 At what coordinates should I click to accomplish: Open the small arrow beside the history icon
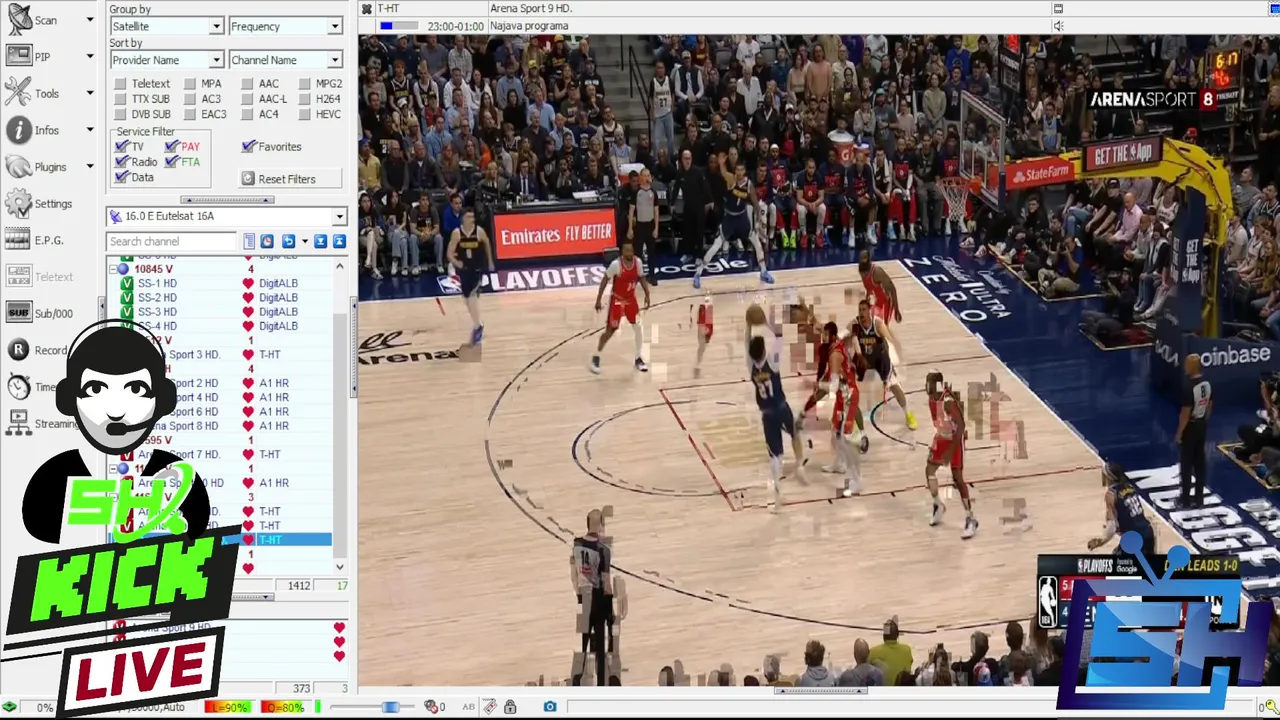[304, 241]
